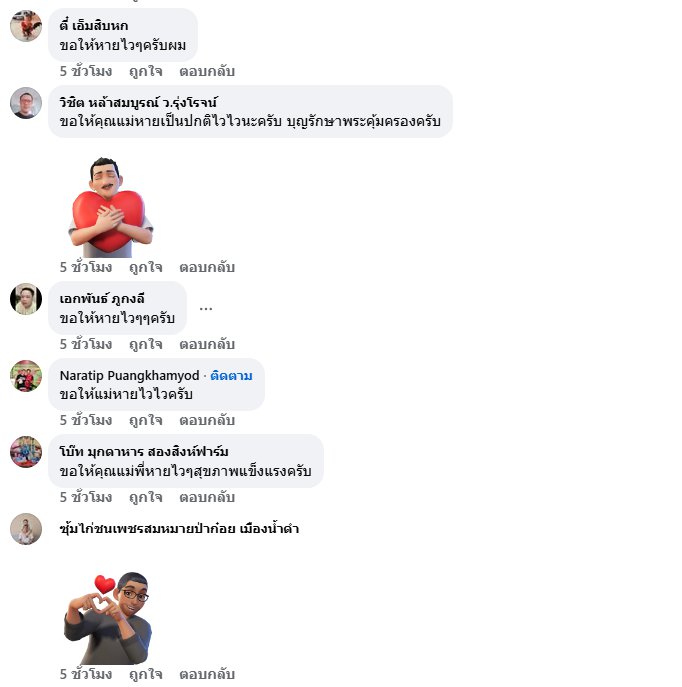The width and height of the screenshot is (682, 687).
Task: Open more options beside เอกพันธ์ ภูกงลี comment
Action: [206, 308]
